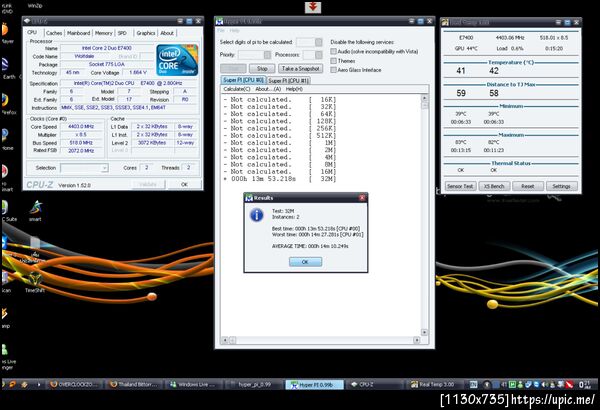Screen dimensions: 600x410
Task: Enable the Audio service checkbox
Action: 333,51
